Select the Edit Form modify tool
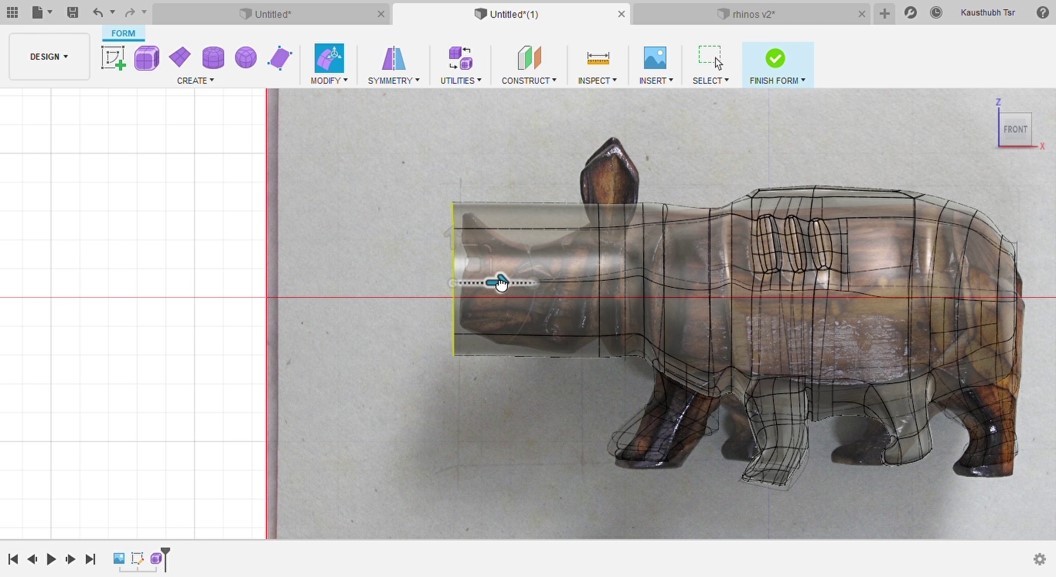 pyautogui.click(x=329, y=58)
